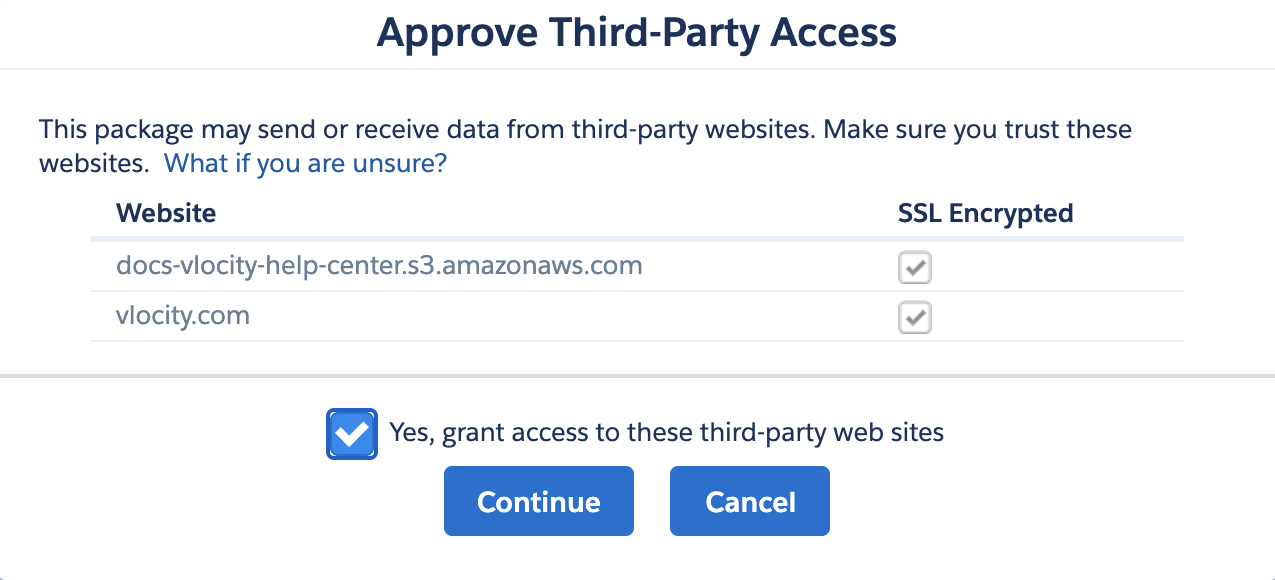This screenshot has width=1275, height=580.
Task: Uncheck SSL Encrypted for docs-vlocity-help-center.s3.amazonaws.com
Action: click(914, 267)
